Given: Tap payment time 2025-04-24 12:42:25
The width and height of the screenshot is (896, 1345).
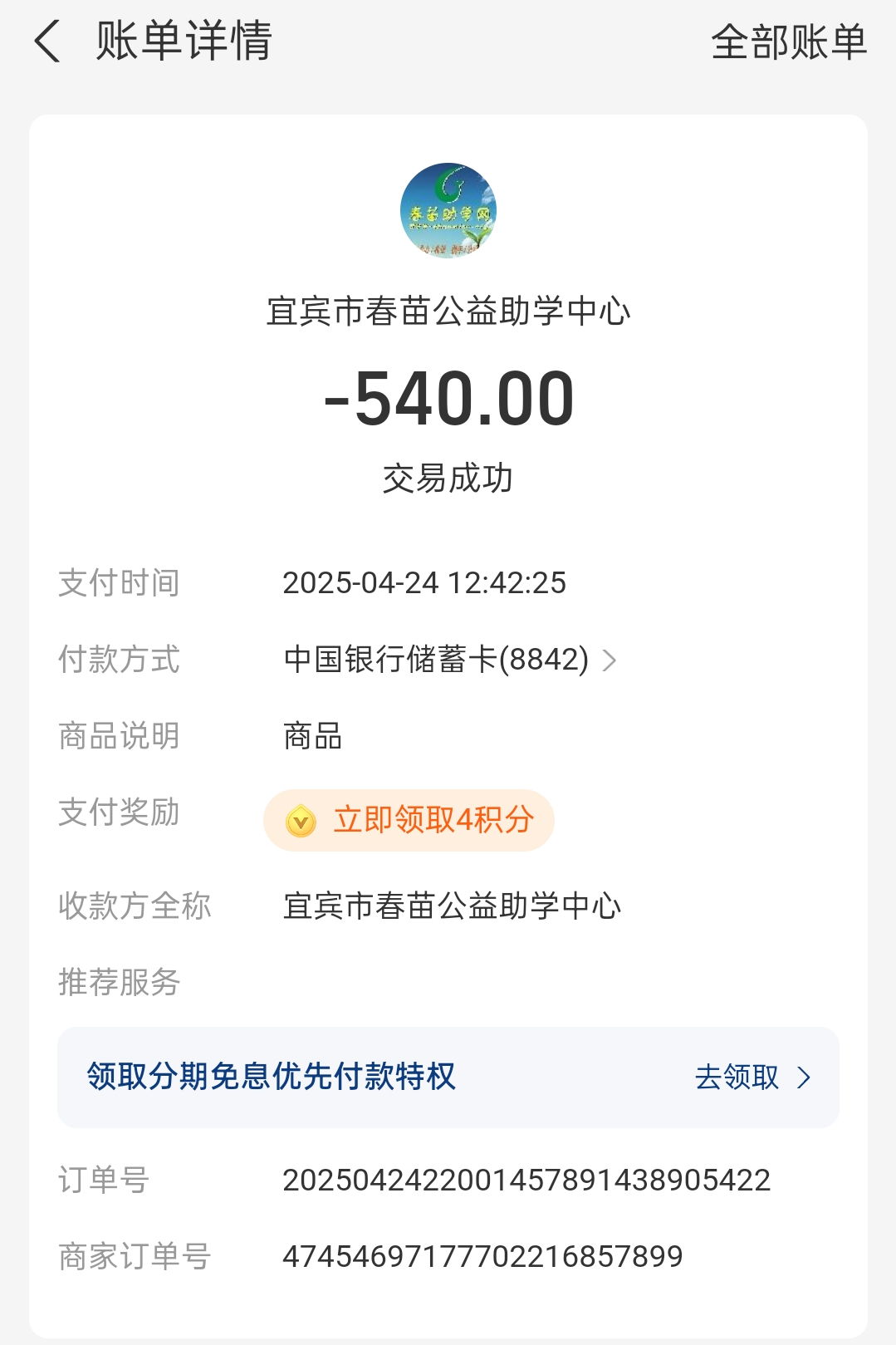Looking at the screenshot, I should click(424, 583).
